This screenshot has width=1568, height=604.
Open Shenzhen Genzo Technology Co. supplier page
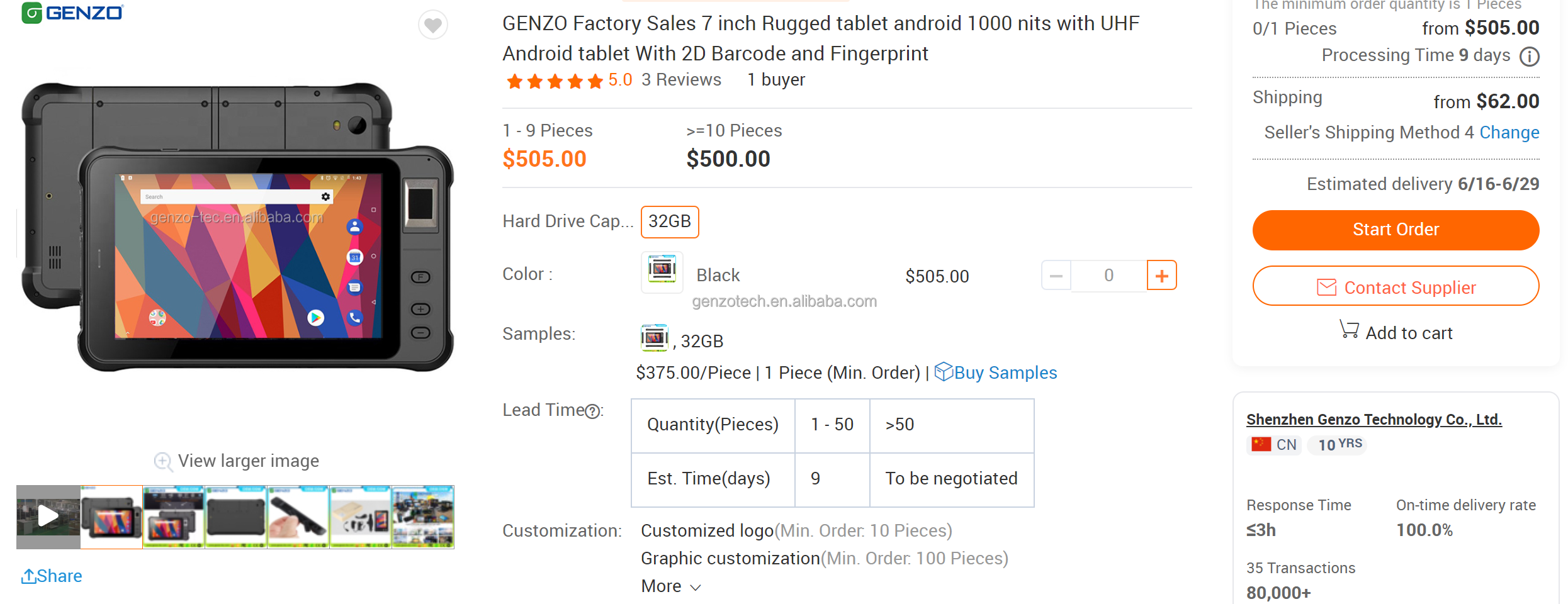click(x=1373, y=420)
